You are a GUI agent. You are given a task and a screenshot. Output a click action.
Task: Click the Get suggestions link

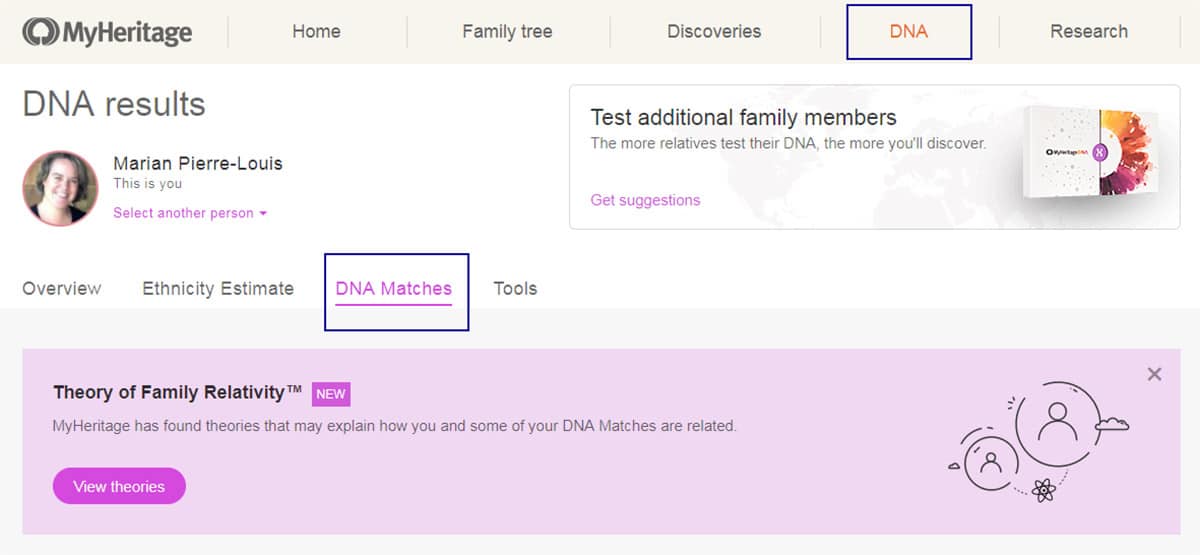pyautogui.click(x=645, y=200)
